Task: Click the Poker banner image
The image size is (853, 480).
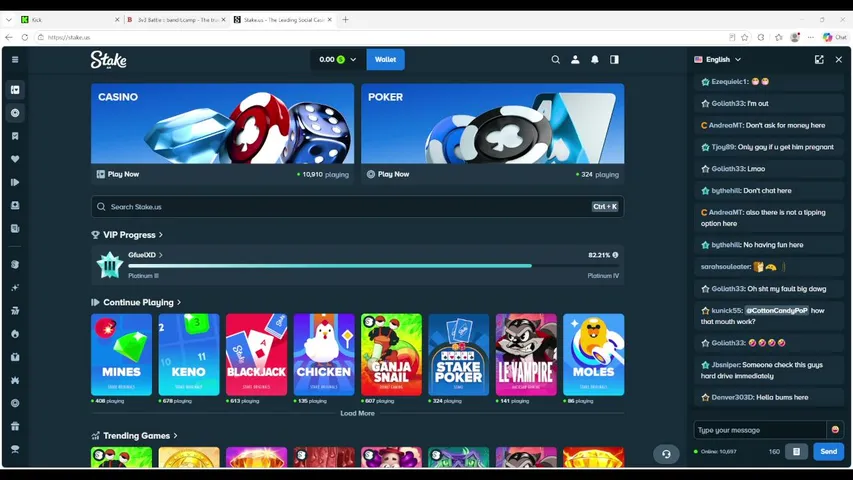Action: tap(493, 124)
